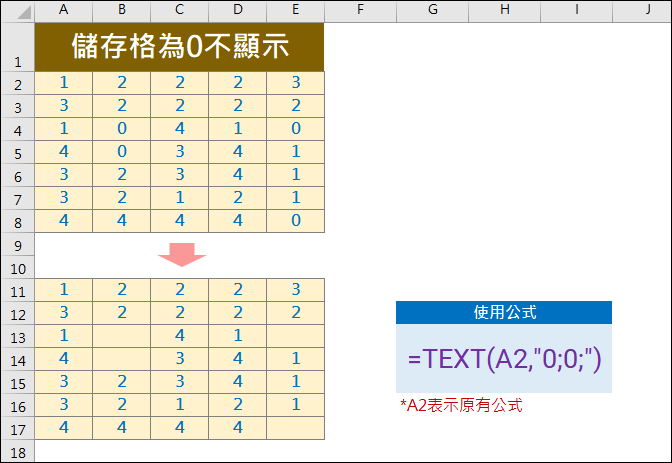672x463 pixels.
Task: Select row 17 header
Action: pos(18,428)
